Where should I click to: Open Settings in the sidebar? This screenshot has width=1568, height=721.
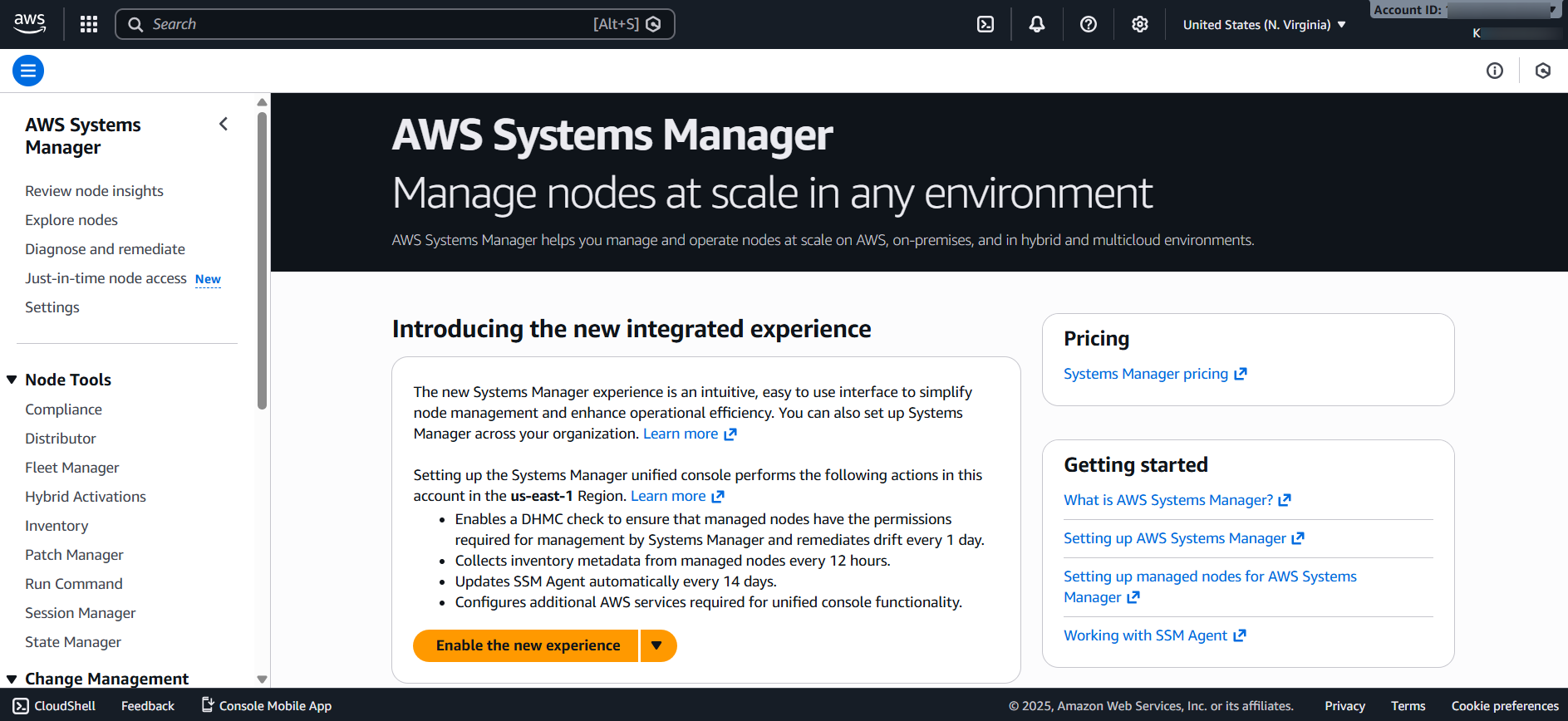coord(52,307)
